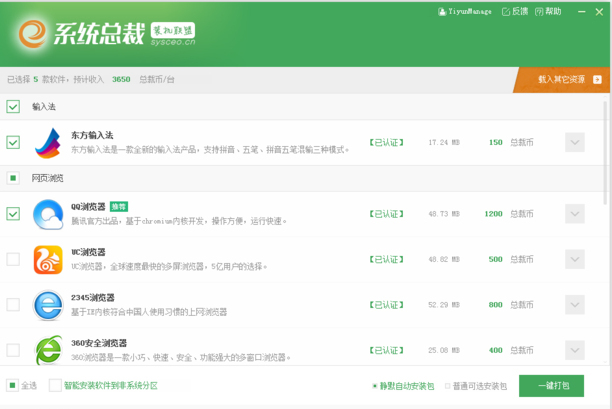
Task: Click 【已认证】 label in QQ浏览器 row
Action: click(386, 214)
